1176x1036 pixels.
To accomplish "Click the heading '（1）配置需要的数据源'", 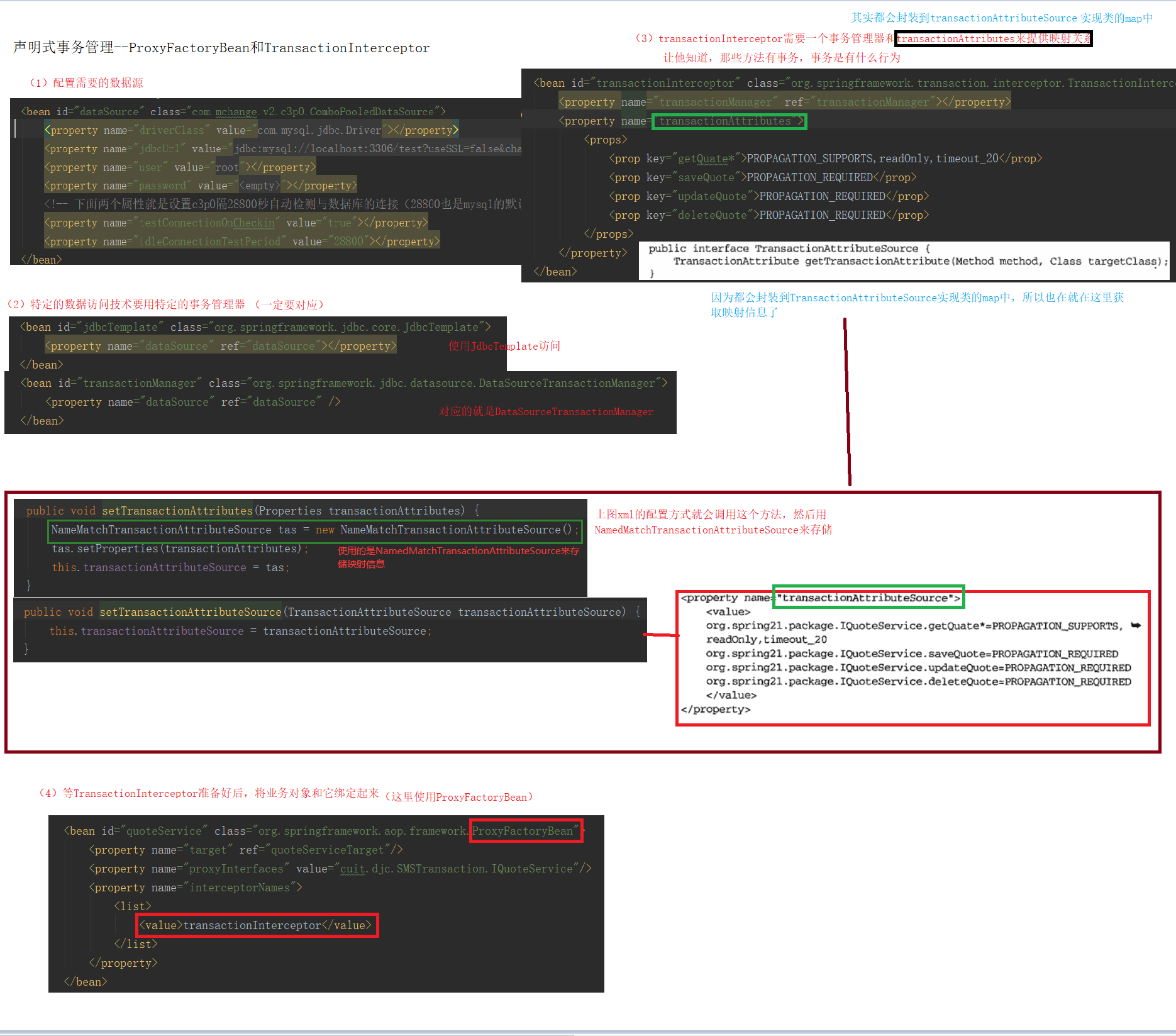I will (x=86, y=83).
